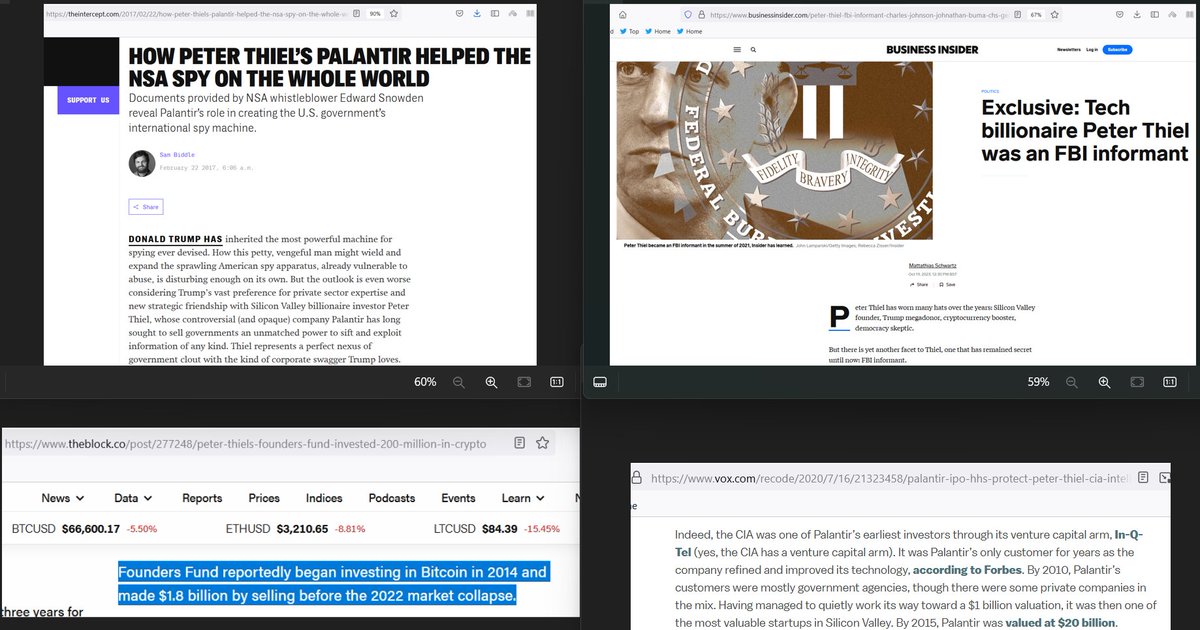The image size is (1200, 630).
Task: Select the fullscreen view icon in the viewer toolbar
Action: coord(524,381)
